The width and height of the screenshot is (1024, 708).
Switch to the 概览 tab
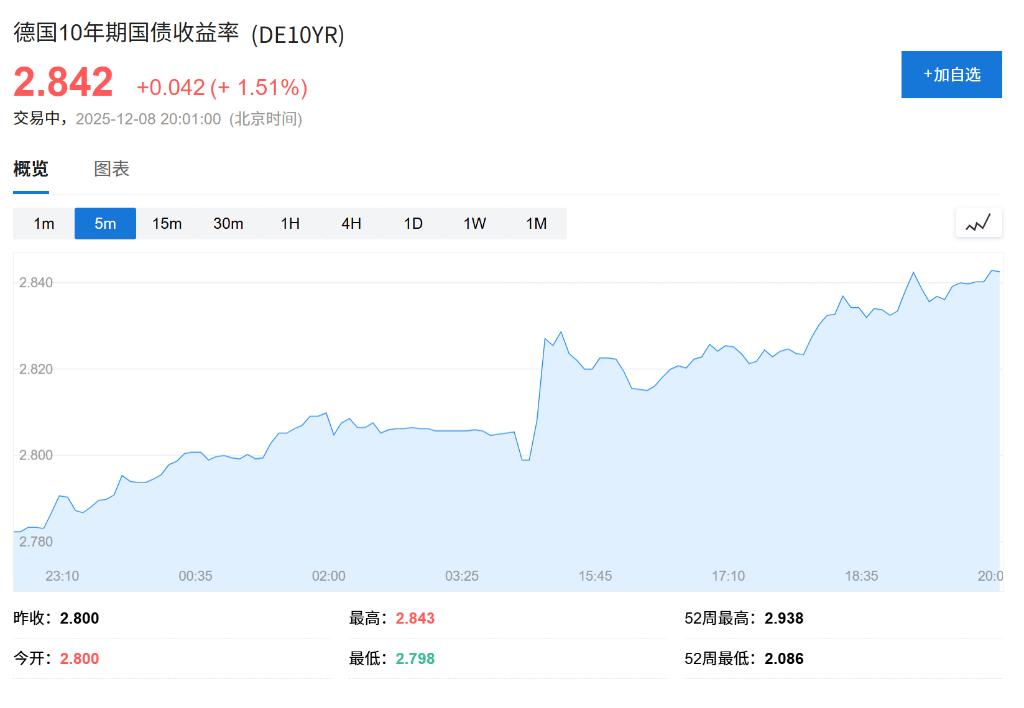29,168
